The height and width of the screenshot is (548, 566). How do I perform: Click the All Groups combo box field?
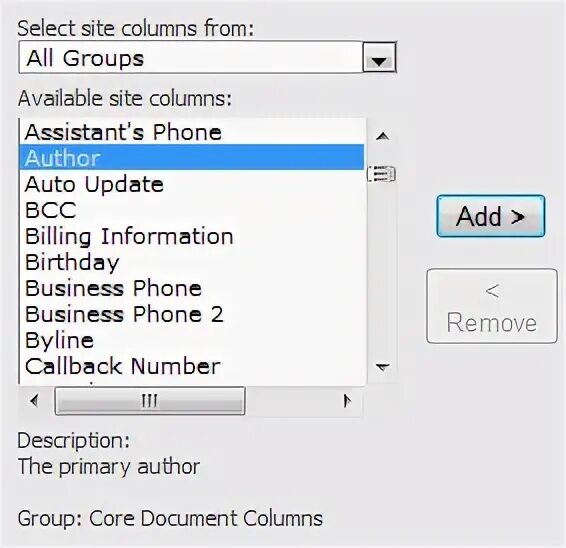tap(208, 58)
